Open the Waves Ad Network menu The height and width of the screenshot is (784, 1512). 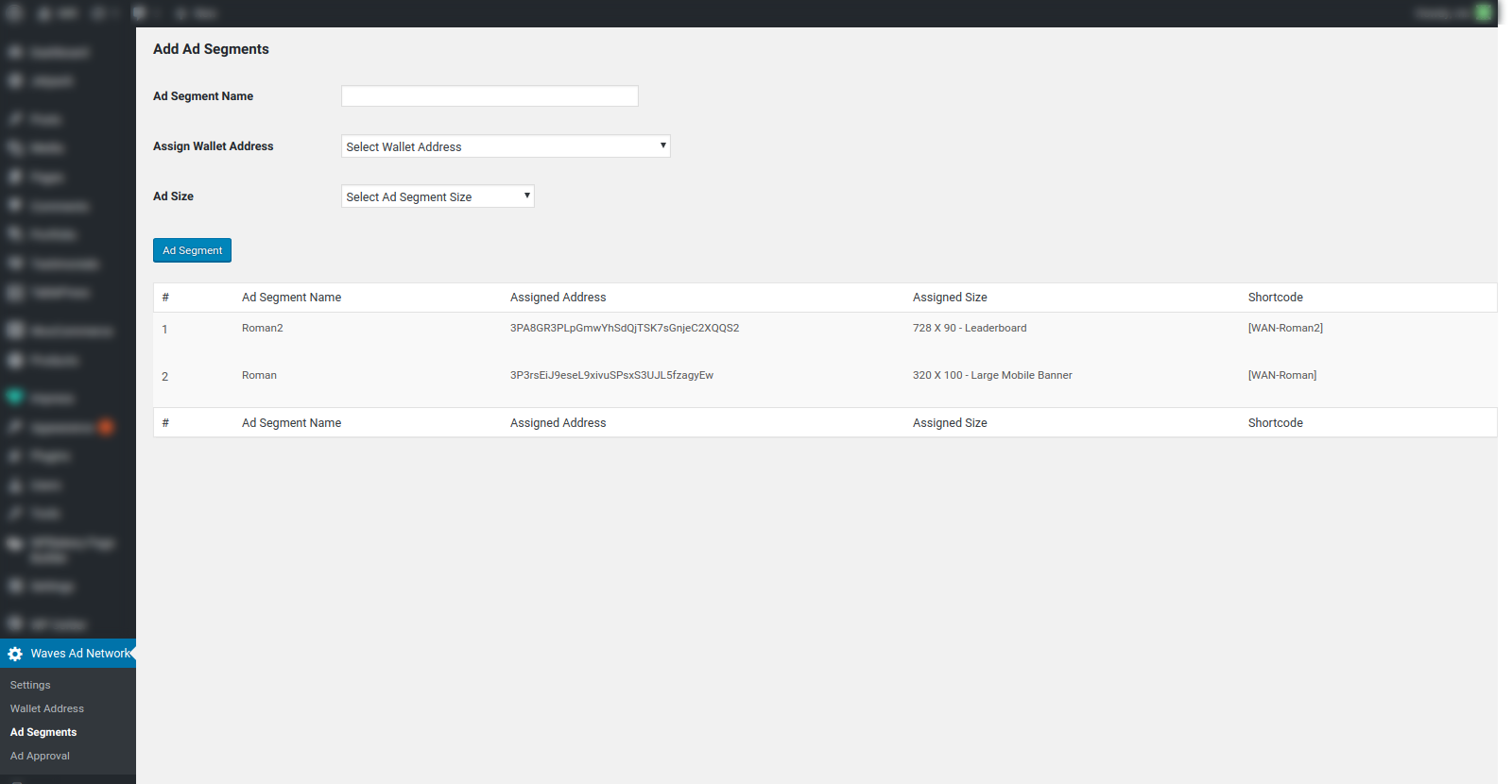coord(68,654)
